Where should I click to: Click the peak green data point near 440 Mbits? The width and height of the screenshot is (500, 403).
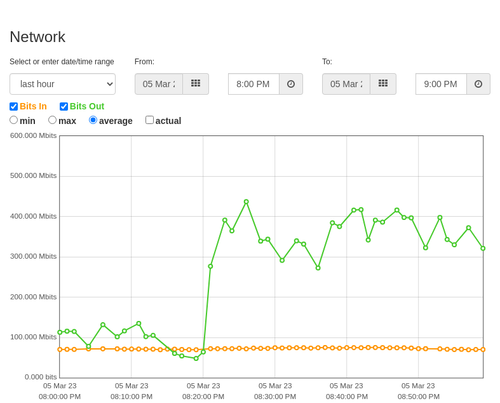(246, 202)
